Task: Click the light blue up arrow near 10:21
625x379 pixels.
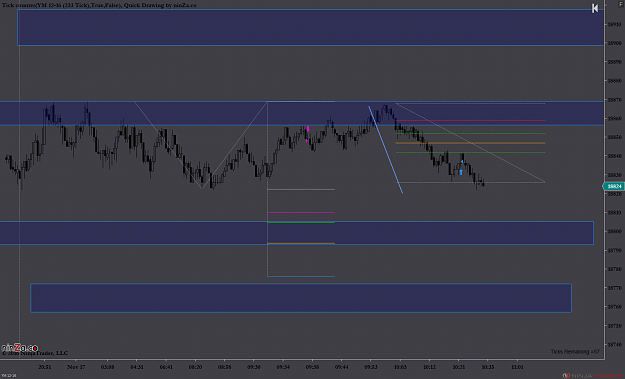Action: pos(461,172)
